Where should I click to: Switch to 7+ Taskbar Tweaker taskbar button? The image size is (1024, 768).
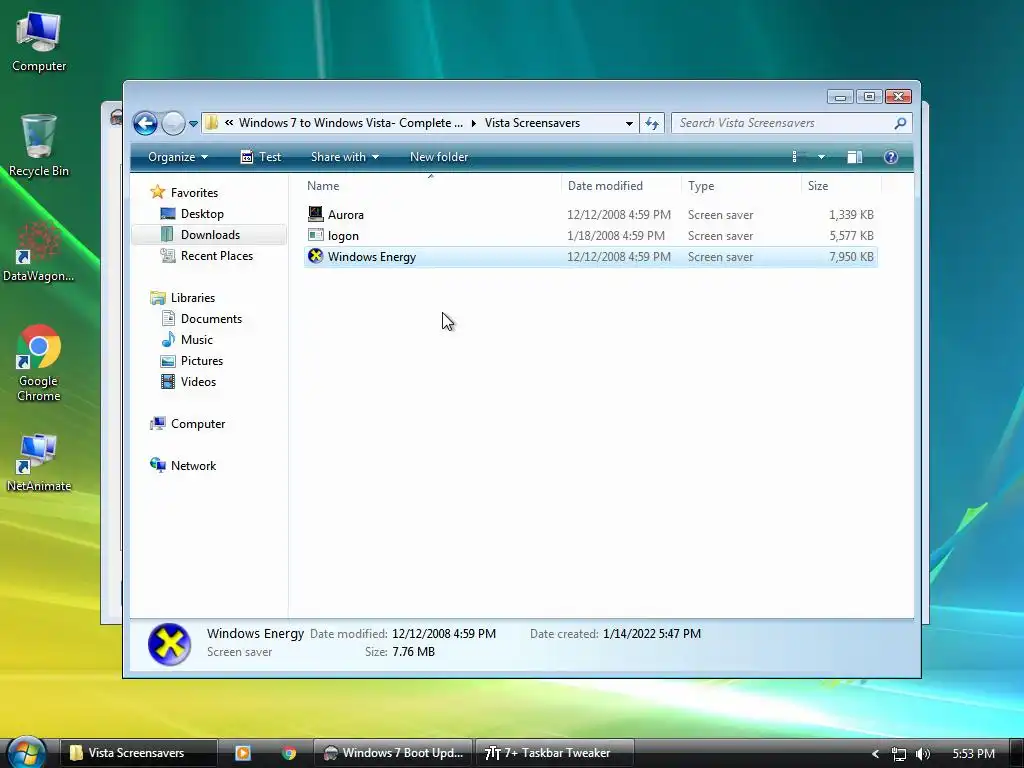(554, 753)
